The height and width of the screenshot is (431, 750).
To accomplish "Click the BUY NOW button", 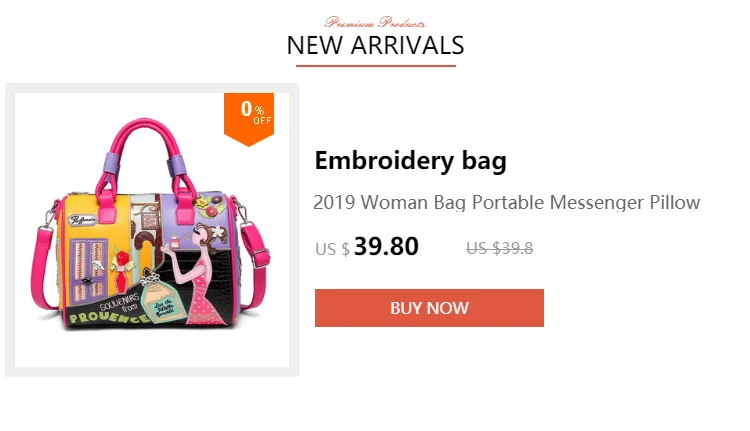I will [x=429, y=308].
